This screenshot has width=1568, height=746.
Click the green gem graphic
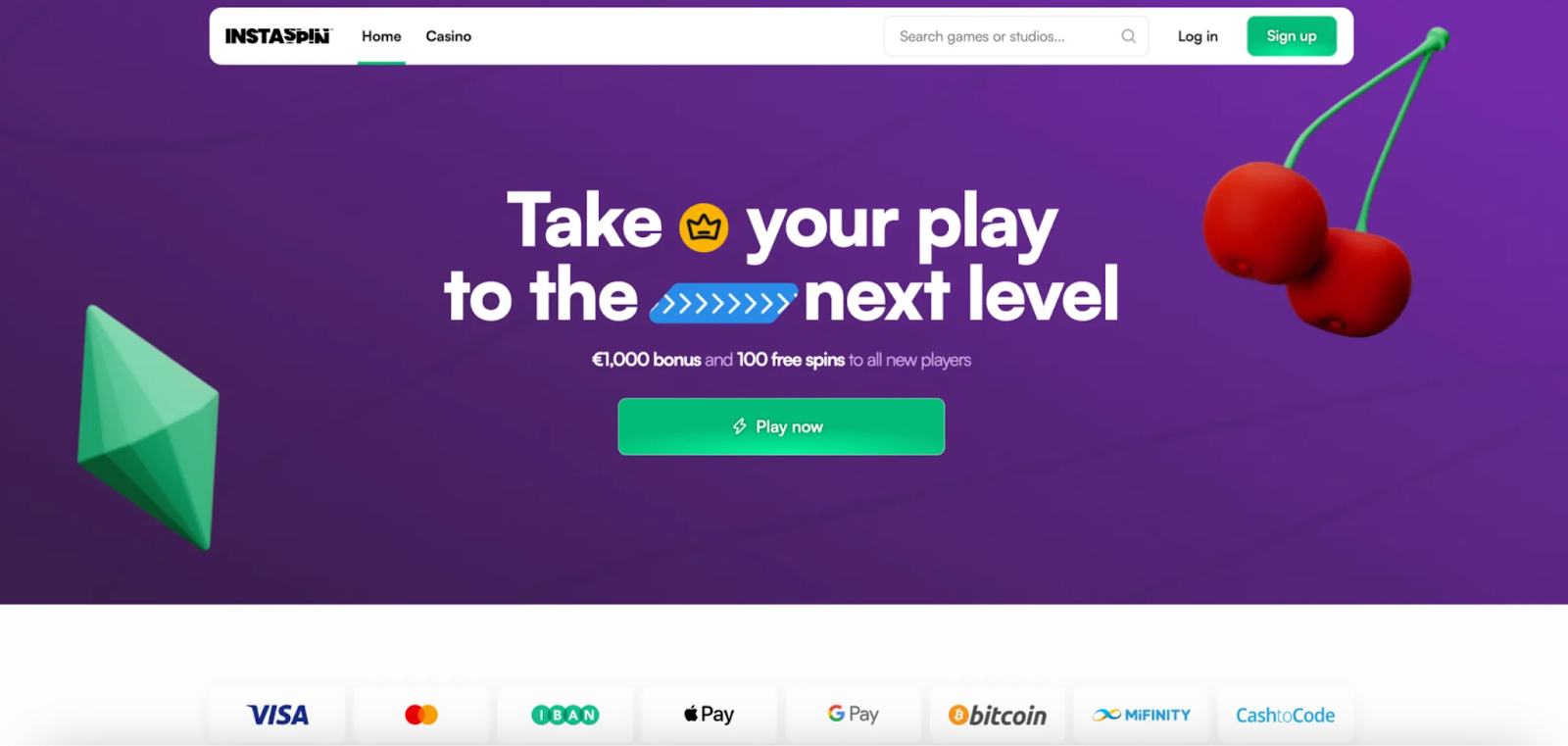pyautogui.click(x=148, y=426)
